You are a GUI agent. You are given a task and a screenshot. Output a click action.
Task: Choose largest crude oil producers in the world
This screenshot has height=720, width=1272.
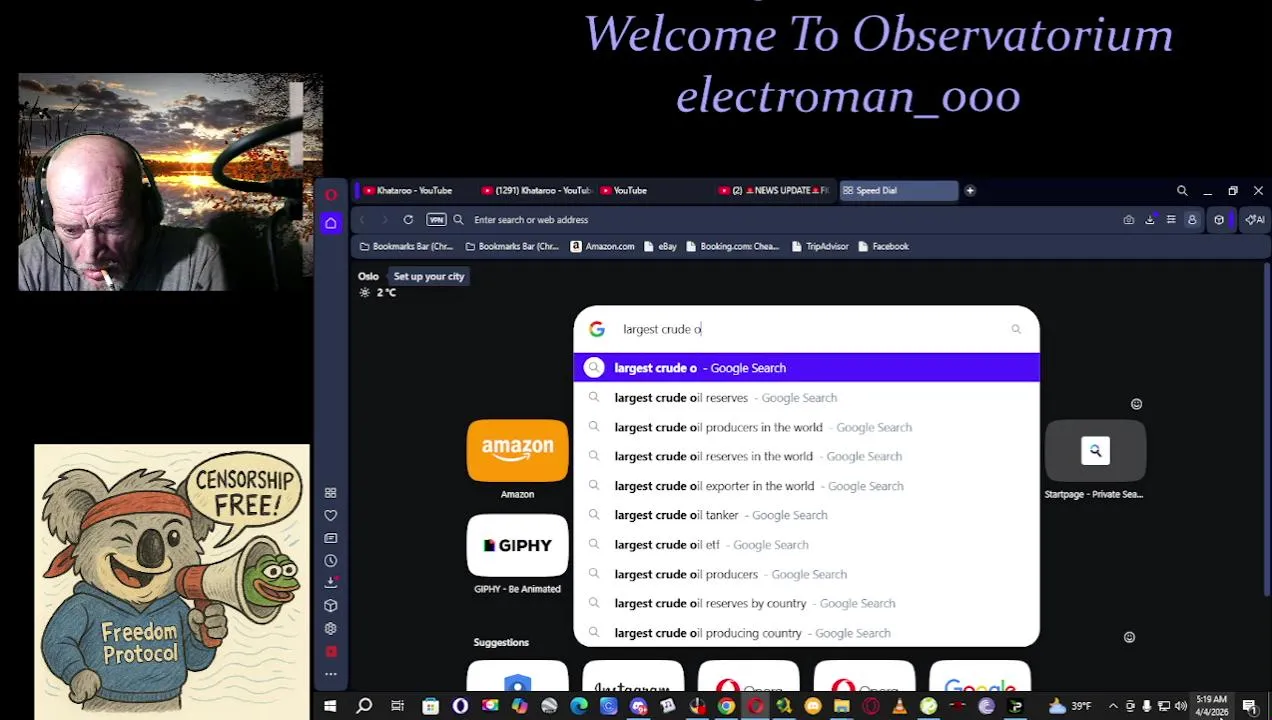[807, 427]
